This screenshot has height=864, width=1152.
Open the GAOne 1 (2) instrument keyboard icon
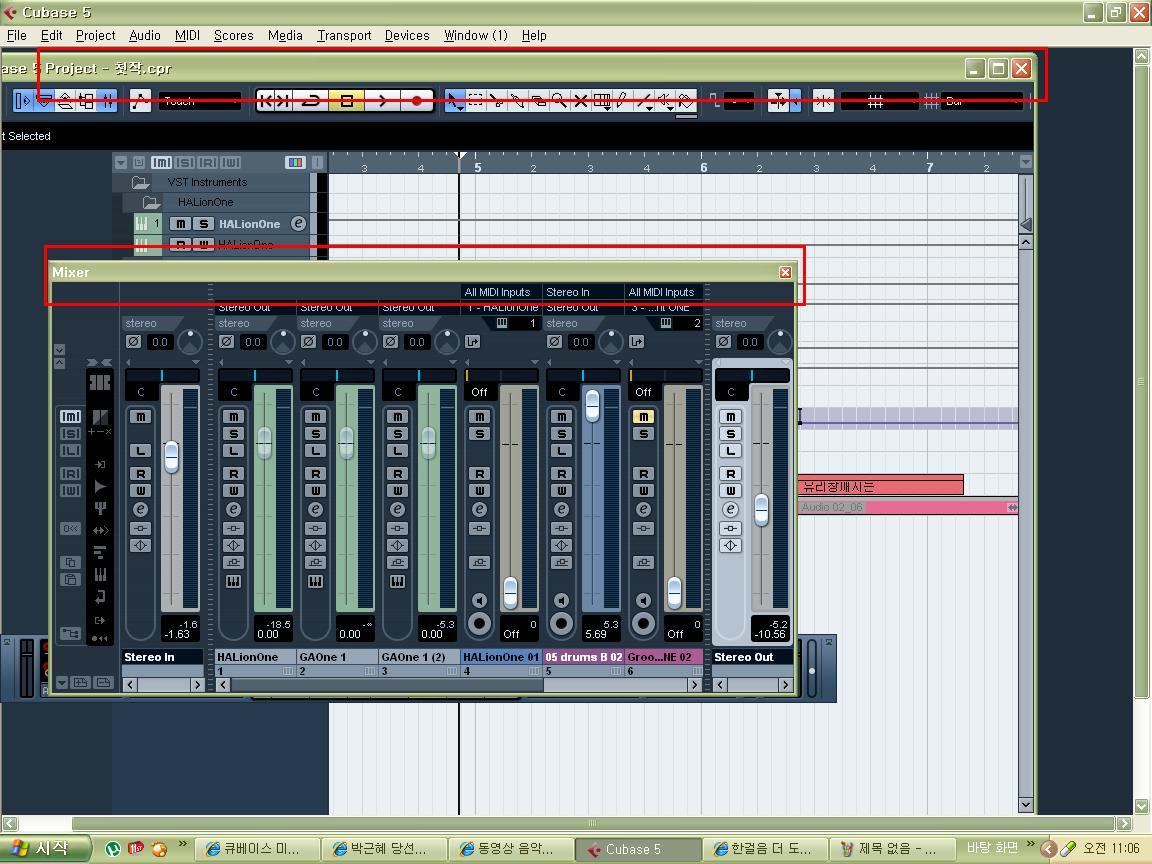[397, 582]
